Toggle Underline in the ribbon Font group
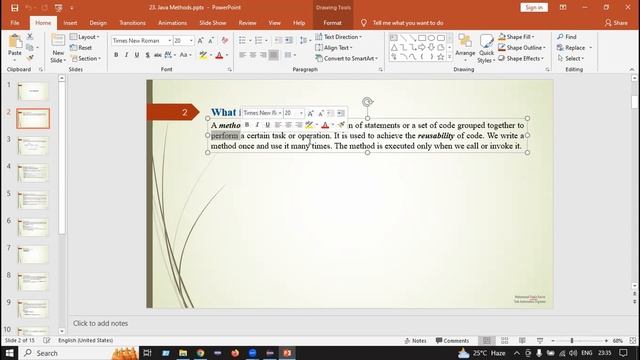The image size is (640, 360). tap(137, 55)
